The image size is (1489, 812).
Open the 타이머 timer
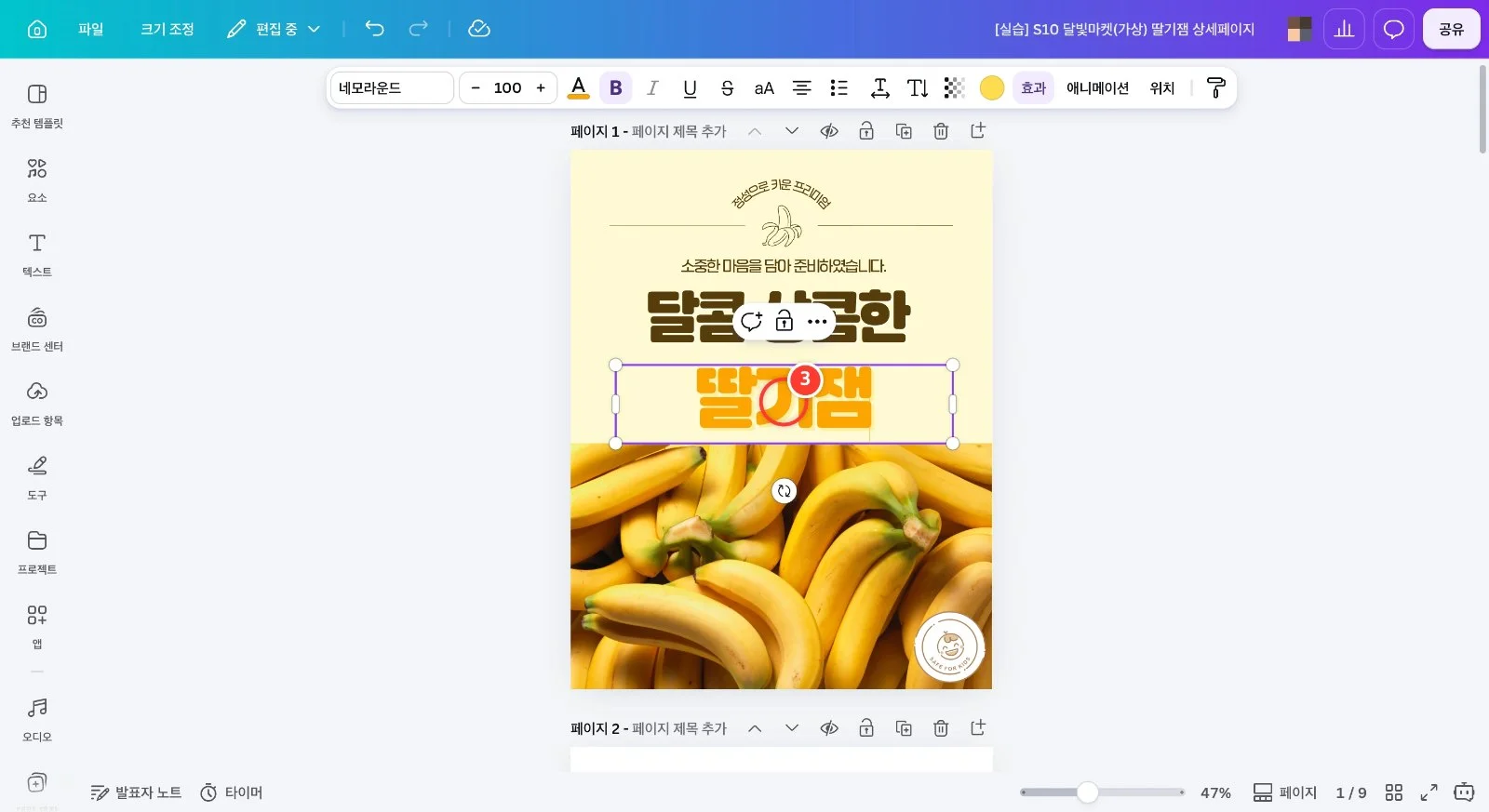(x=232, y=792)
